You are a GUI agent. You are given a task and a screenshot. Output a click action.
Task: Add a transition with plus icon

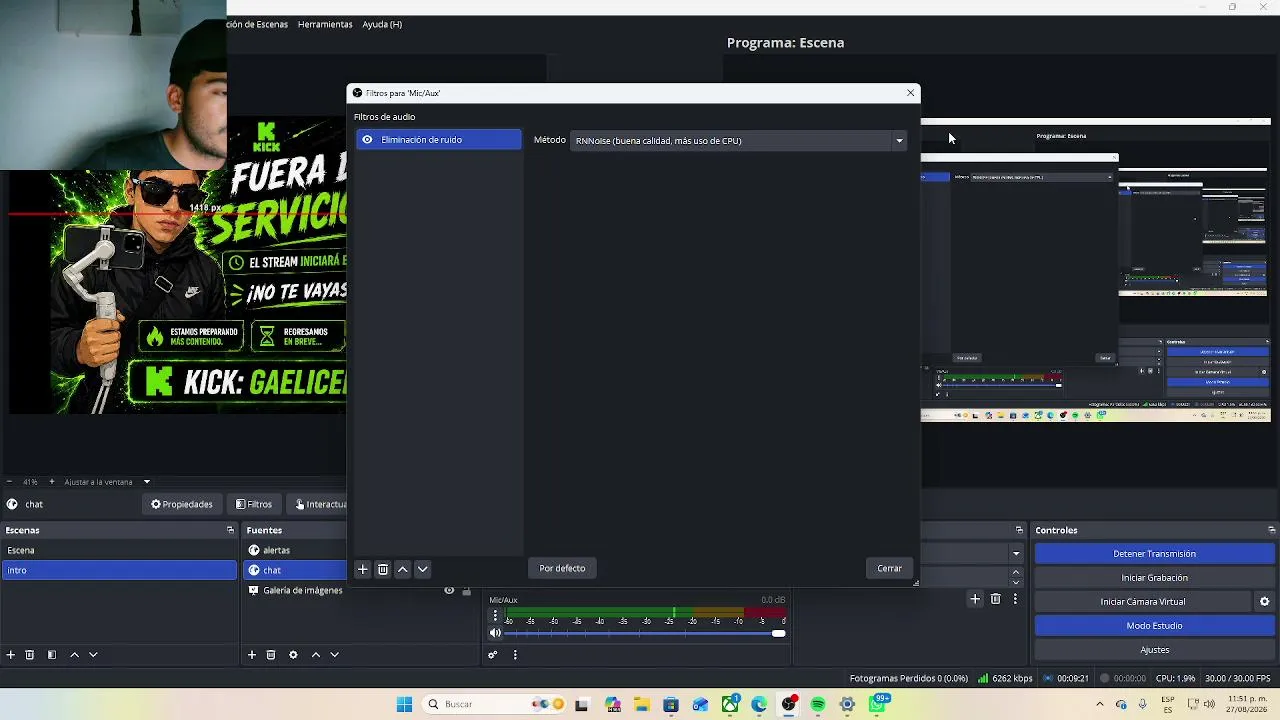point(975,599)
